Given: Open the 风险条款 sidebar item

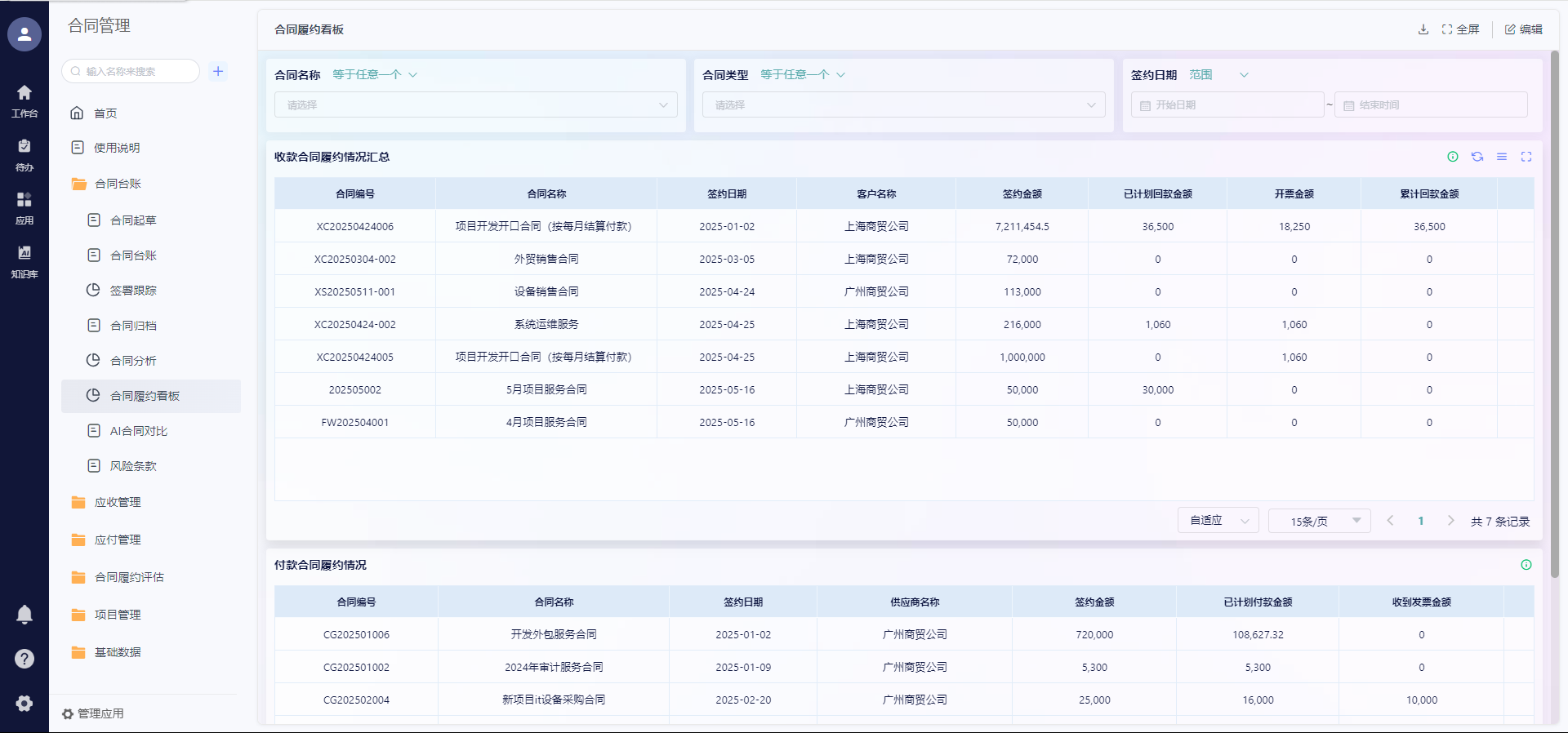Looking at the screenshot, I should click(133, 466).
